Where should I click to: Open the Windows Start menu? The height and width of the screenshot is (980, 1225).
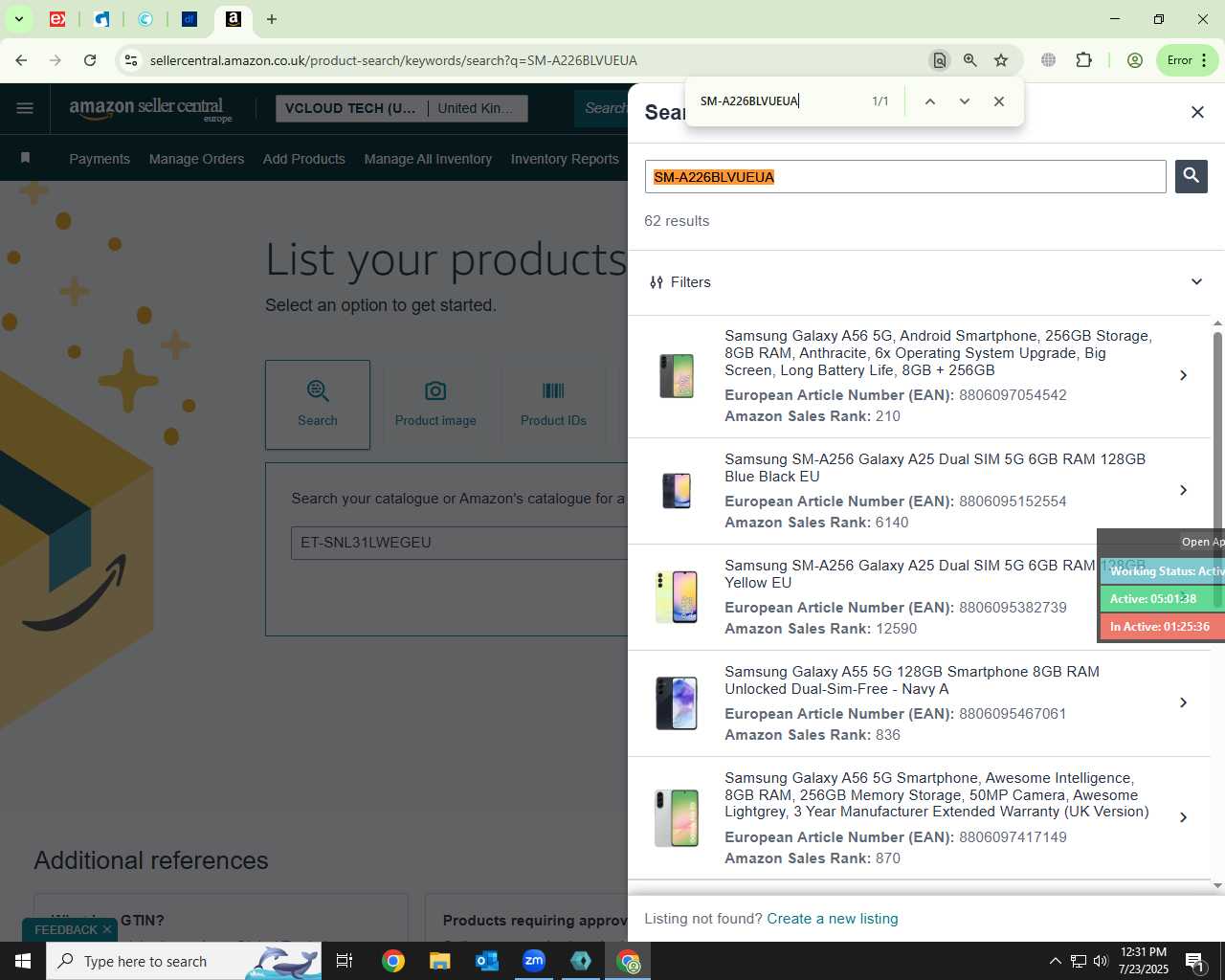click(23, 961)
